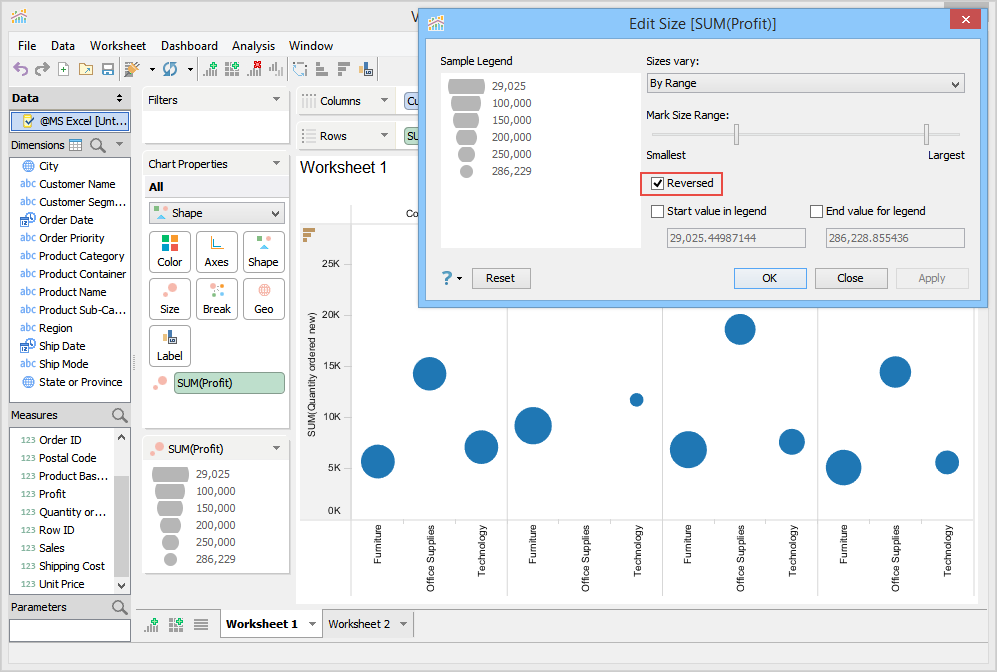
Task: Click the largest mark size slider handle
Action: pos(926,134)
